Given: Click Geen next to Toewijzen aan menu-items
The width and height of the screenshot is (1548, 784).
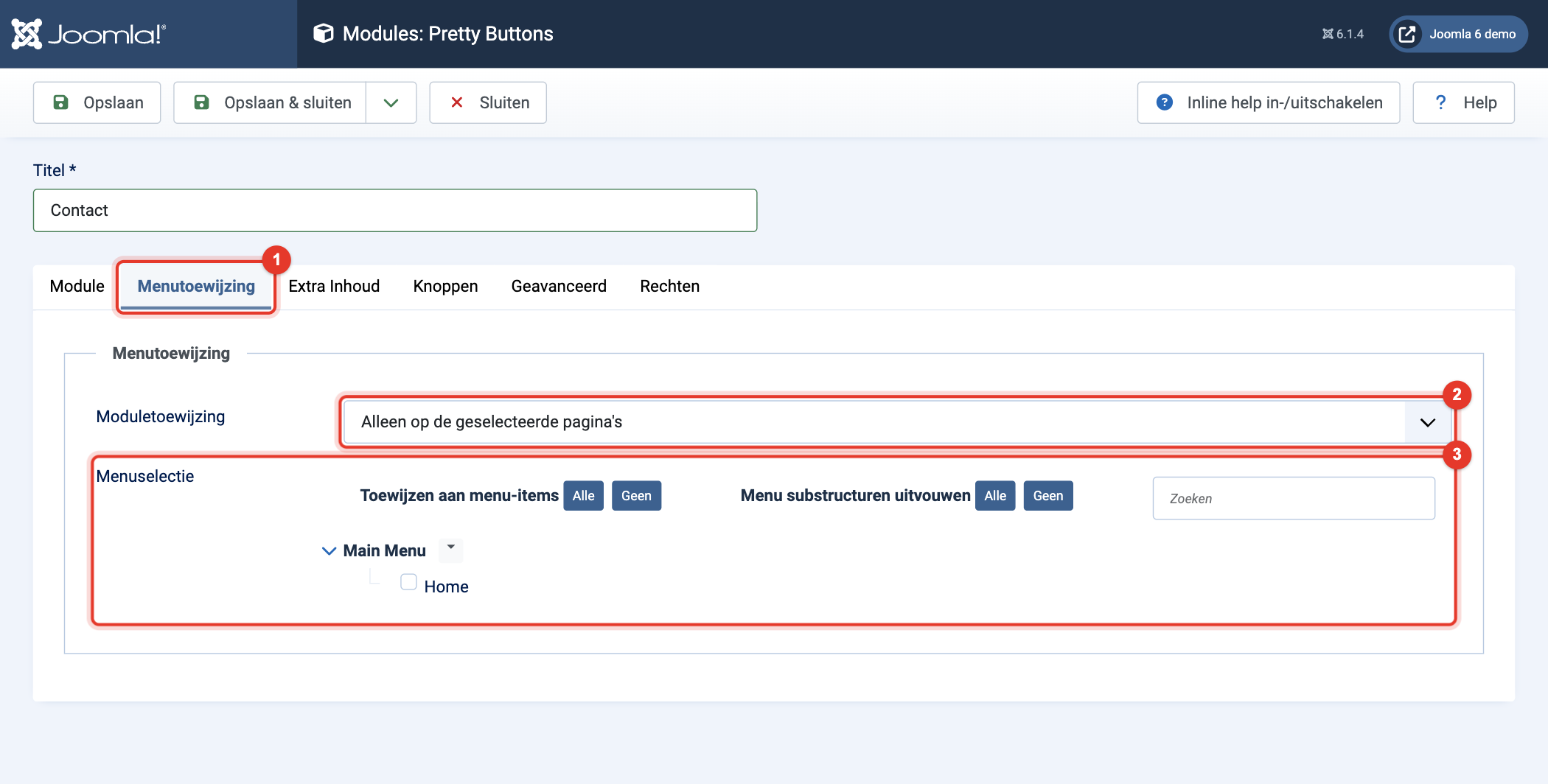Looking at the screenshot, I should pos(636,496).
